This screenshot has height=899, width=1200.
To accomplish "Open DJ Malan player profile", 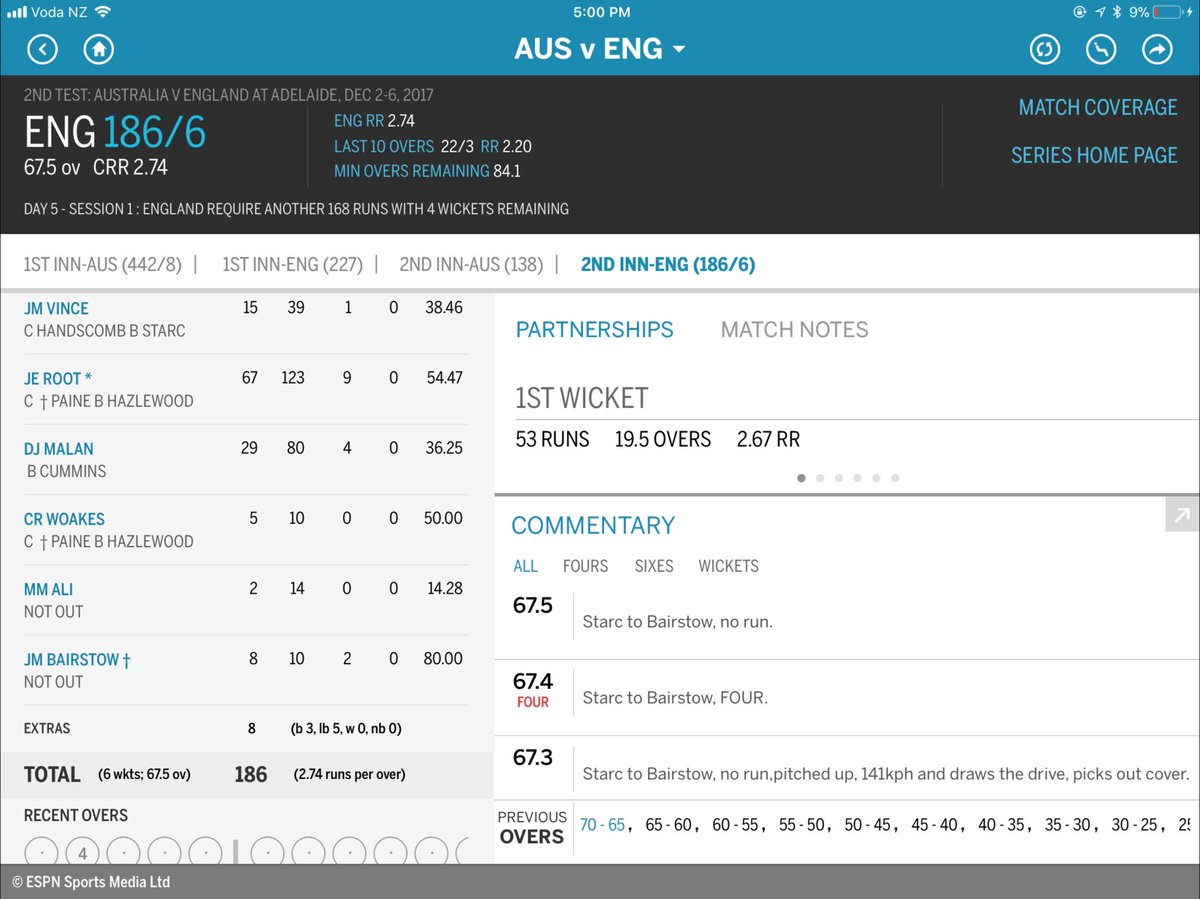I will click(x=59, y=448).
